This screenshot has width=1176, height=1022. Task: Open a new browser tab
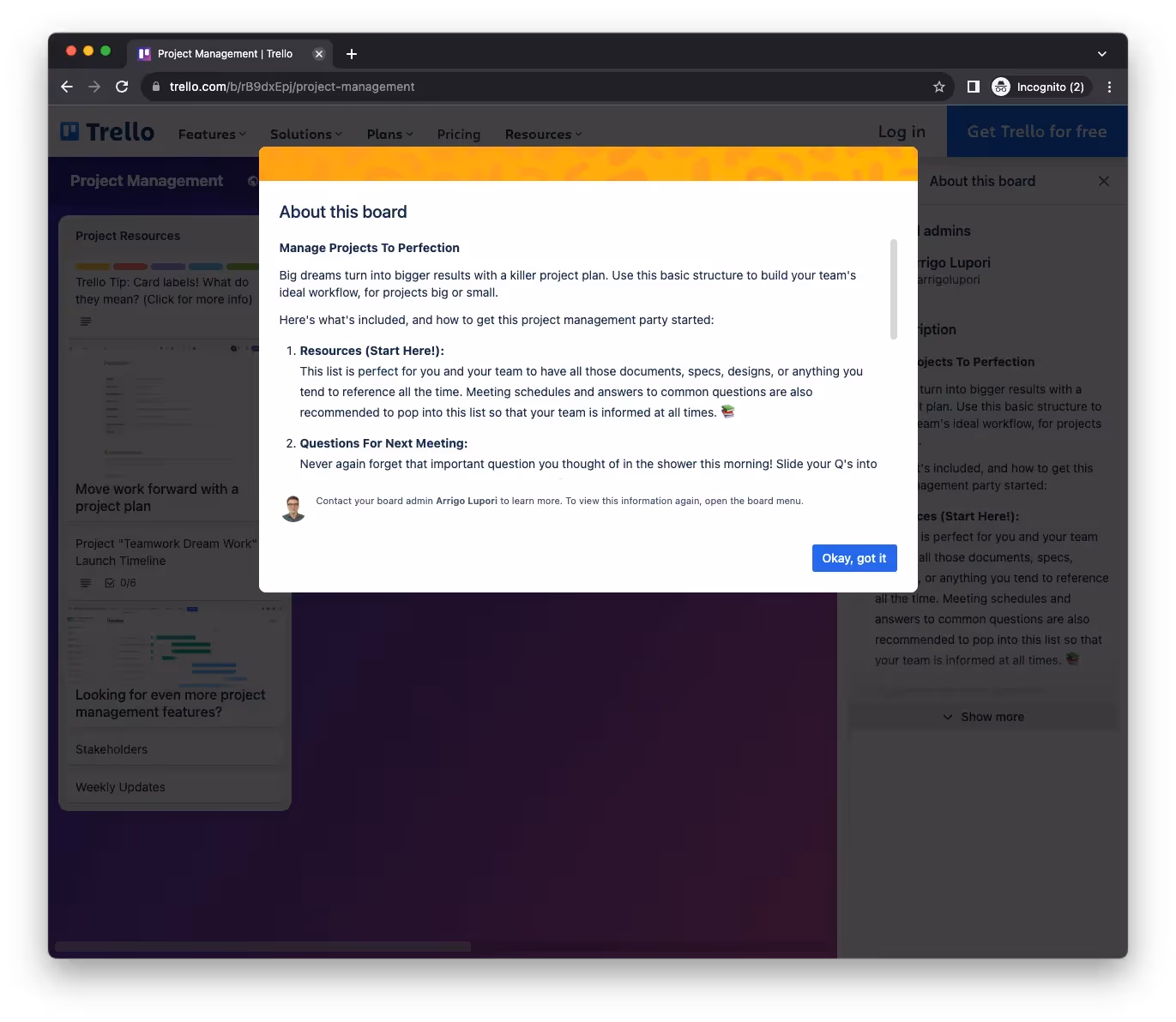click(352, 54)
